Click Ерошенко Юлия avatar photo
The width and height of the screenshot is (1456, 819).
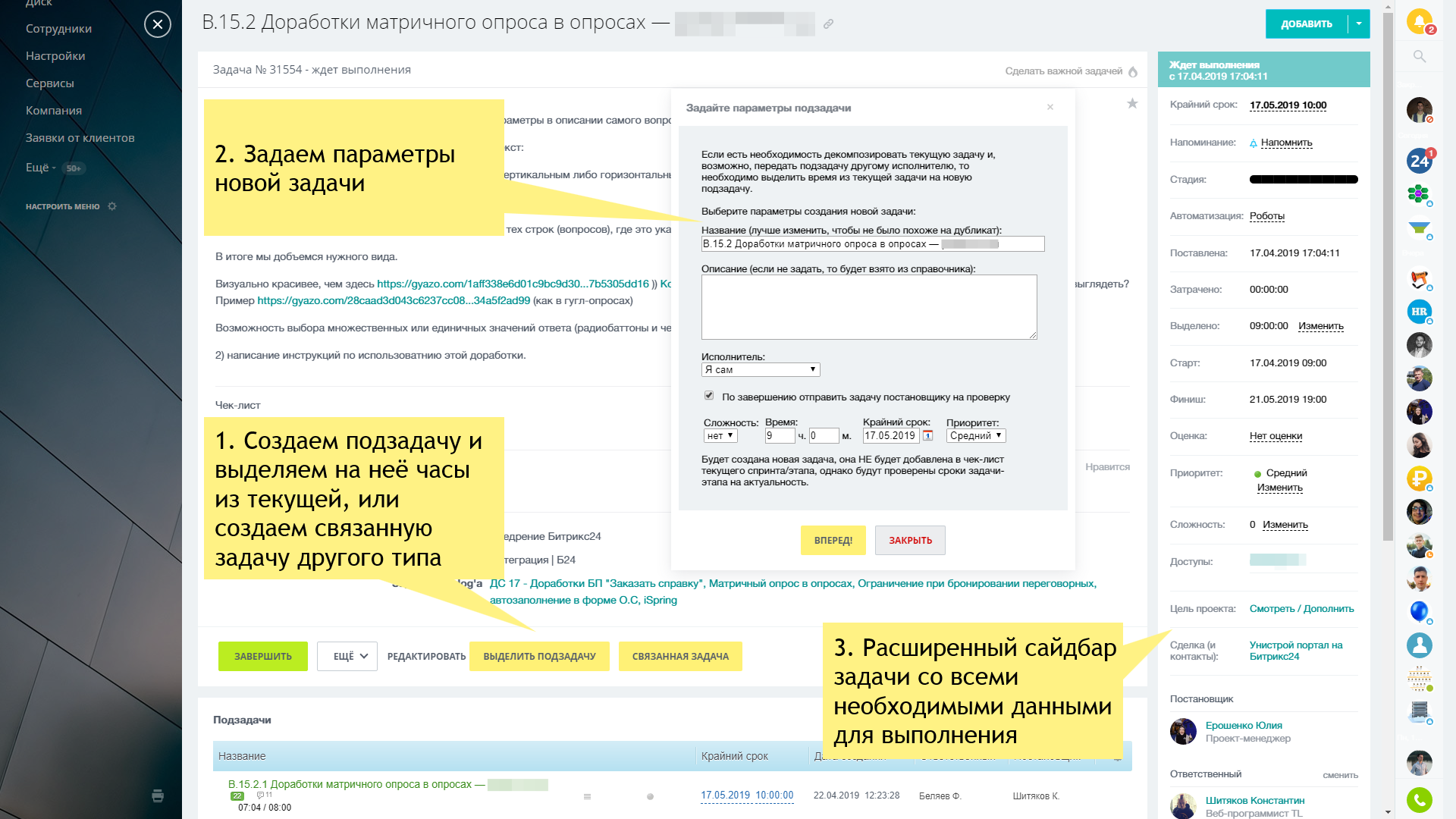[1183, 732]
